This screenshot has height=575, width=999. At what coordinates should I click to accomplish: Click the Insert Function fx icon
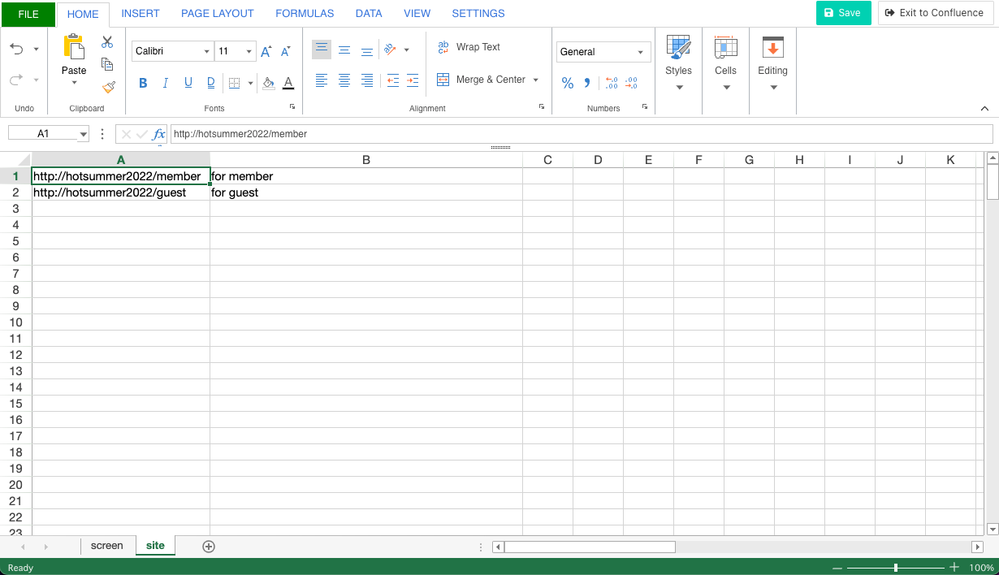(159, 134)
